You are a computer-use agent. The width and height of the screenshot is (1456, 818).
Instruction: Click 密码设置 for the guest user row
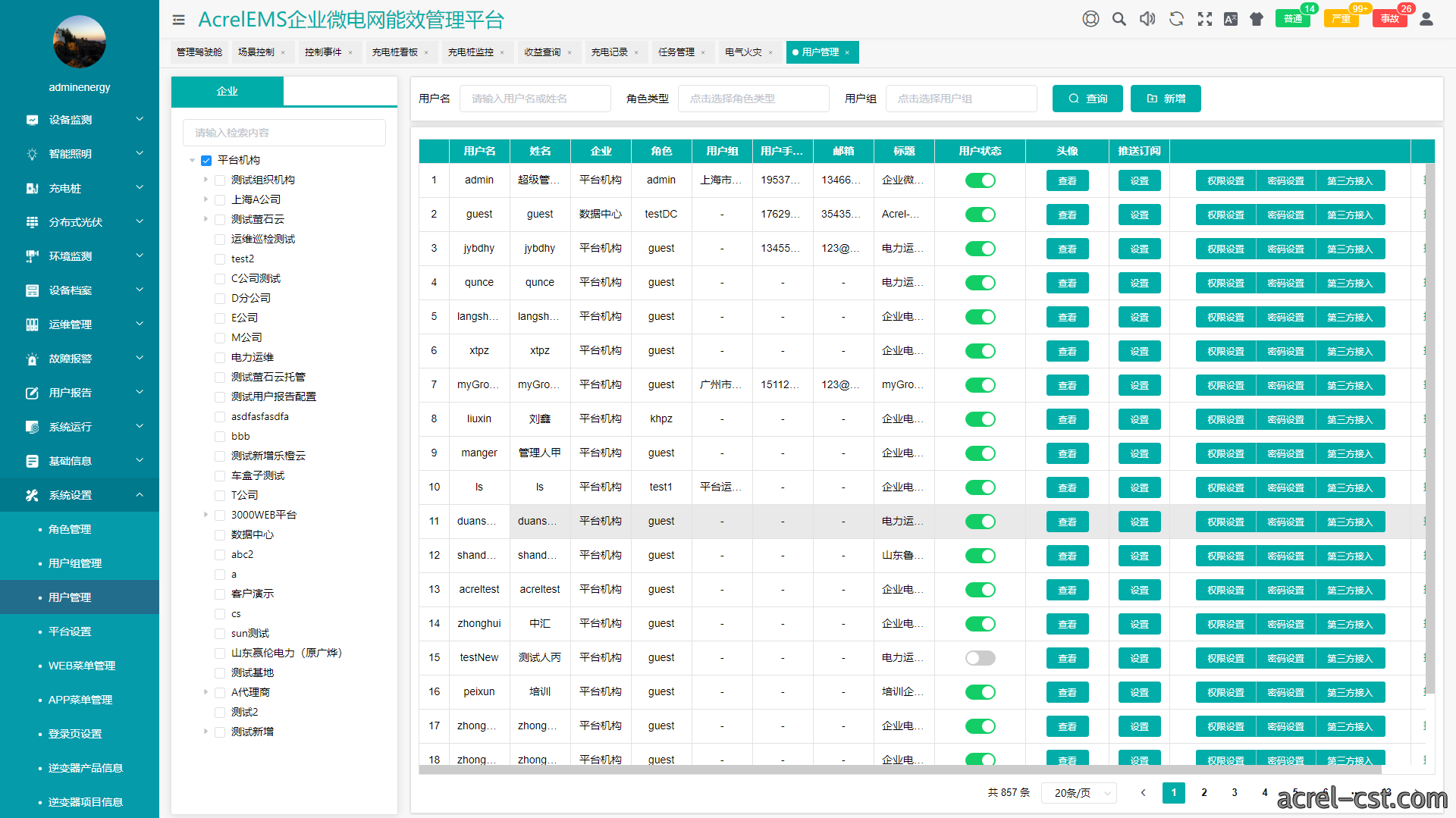pos(1285,215)
